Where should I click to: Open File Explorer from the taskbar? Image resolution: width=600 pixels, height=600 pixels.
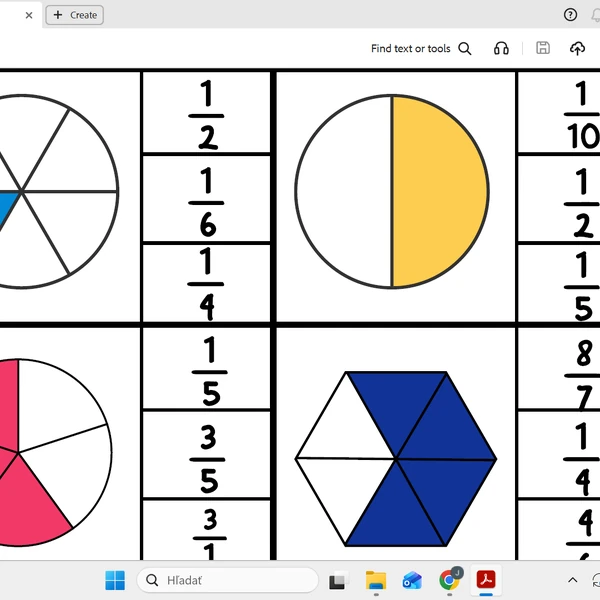376,580
